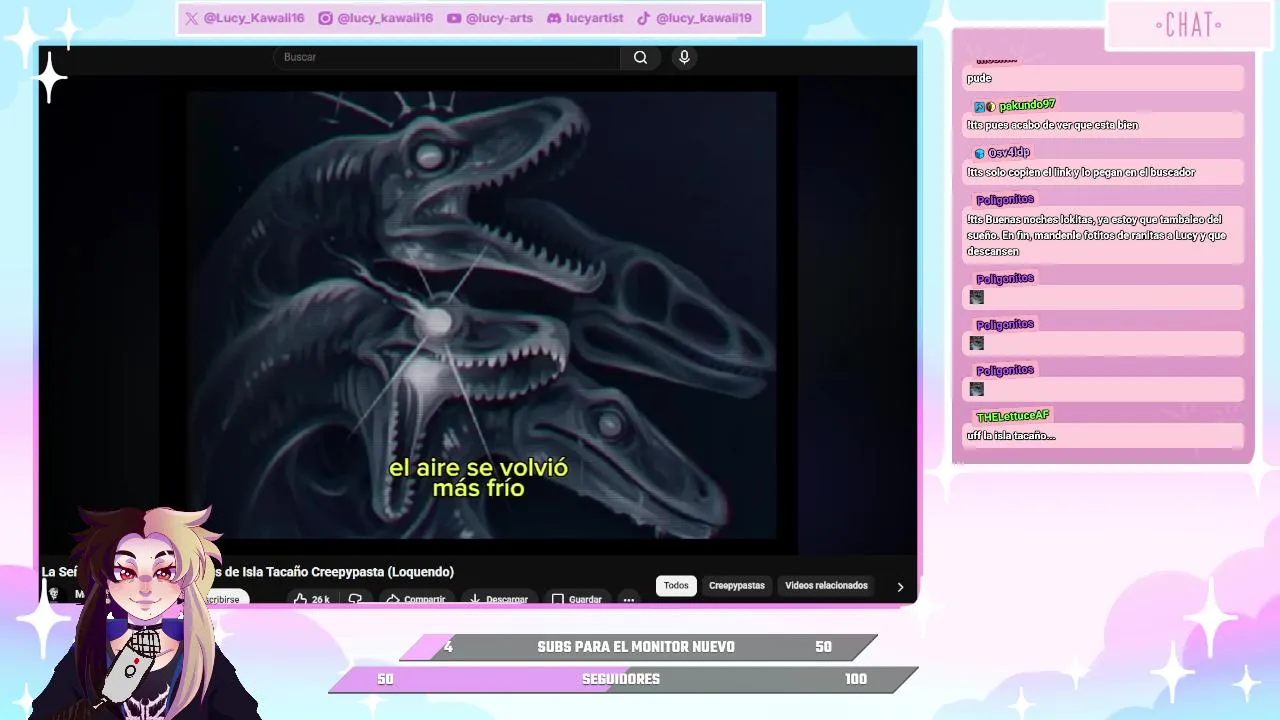
Task: Select the Creepypastas filter chip
Action: (x=737, y=586)
